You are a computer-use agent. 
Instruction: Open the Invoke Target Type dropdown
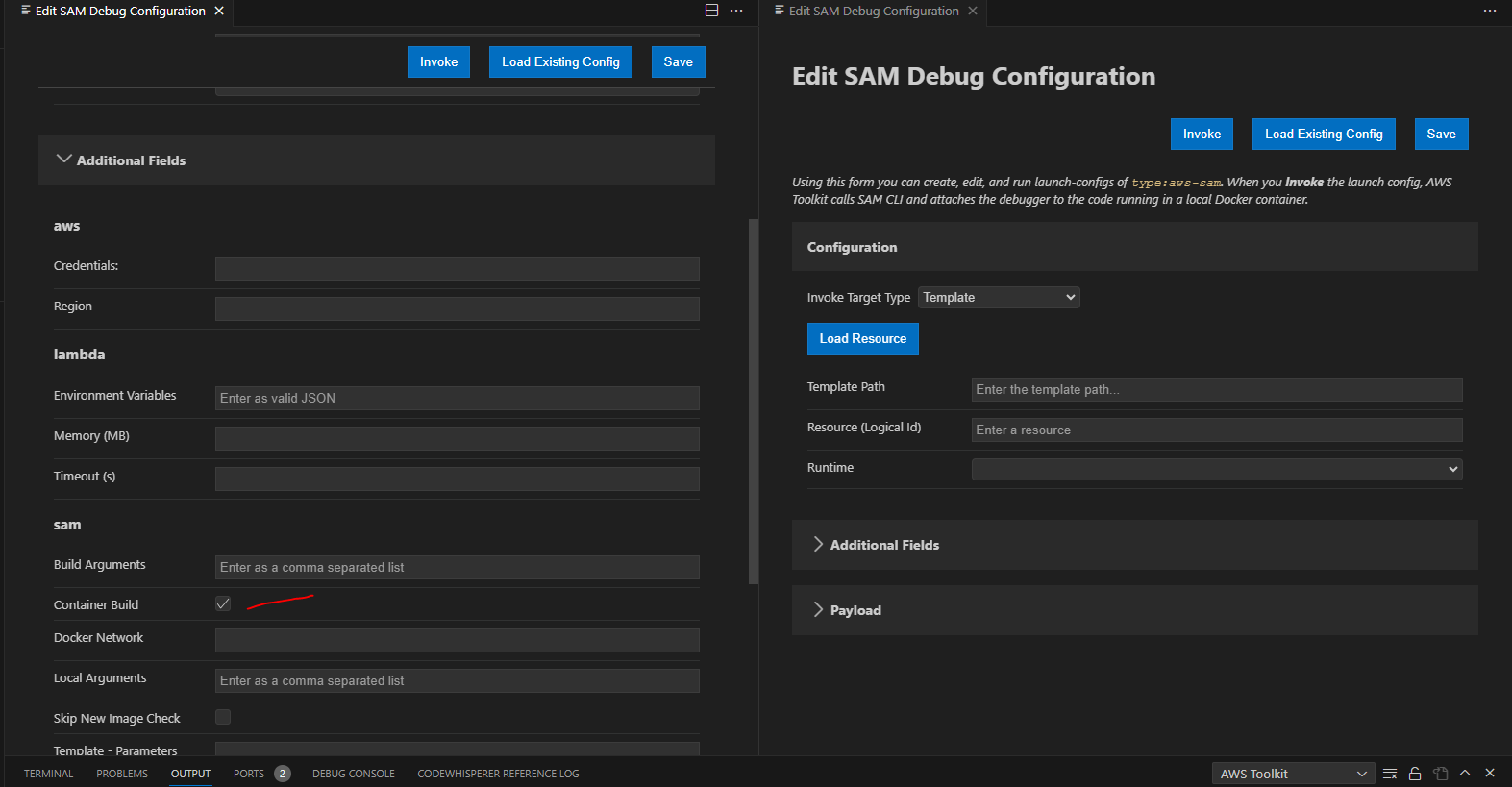coord(999,298)
